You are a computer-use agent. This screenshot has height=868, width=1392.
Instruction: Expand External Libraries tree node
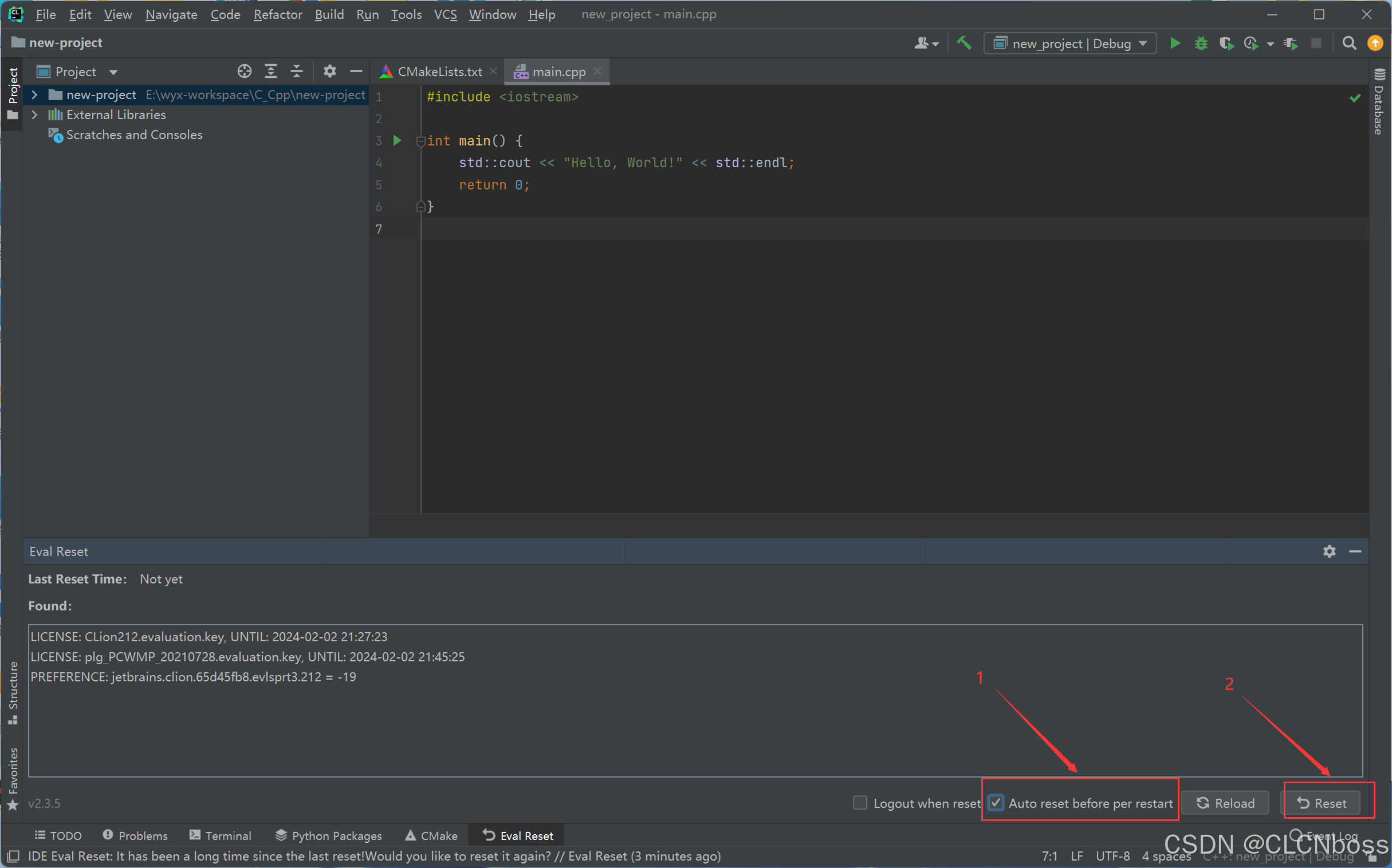(x=34, y=115)
